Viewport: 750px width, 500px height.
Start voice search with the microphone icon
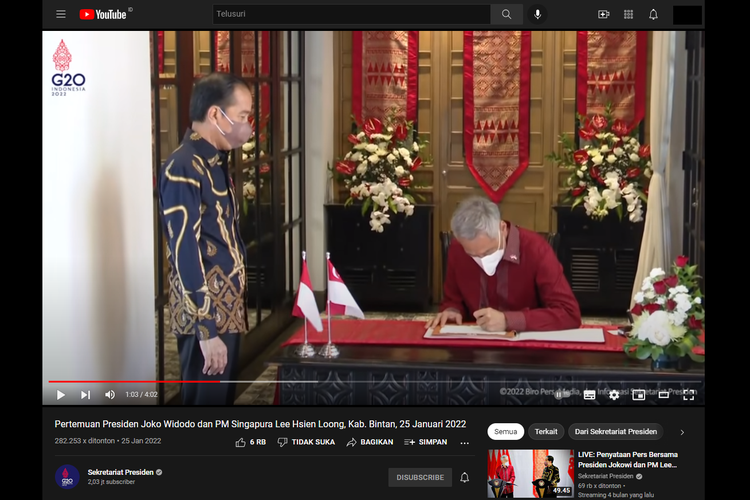(538, 14)
